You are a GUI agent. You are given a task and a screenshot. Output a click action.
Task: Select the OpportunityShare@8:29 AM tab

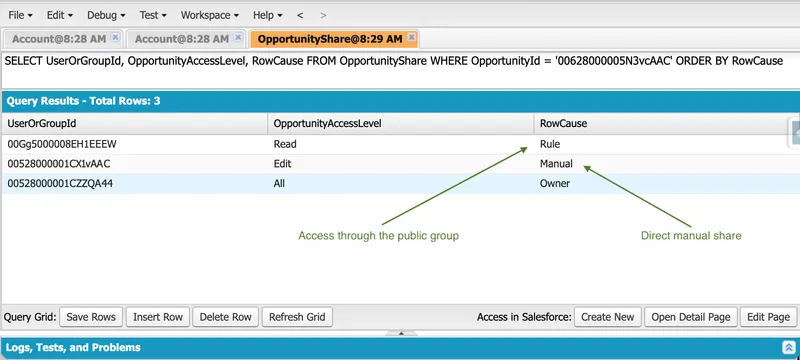(335, 39)
